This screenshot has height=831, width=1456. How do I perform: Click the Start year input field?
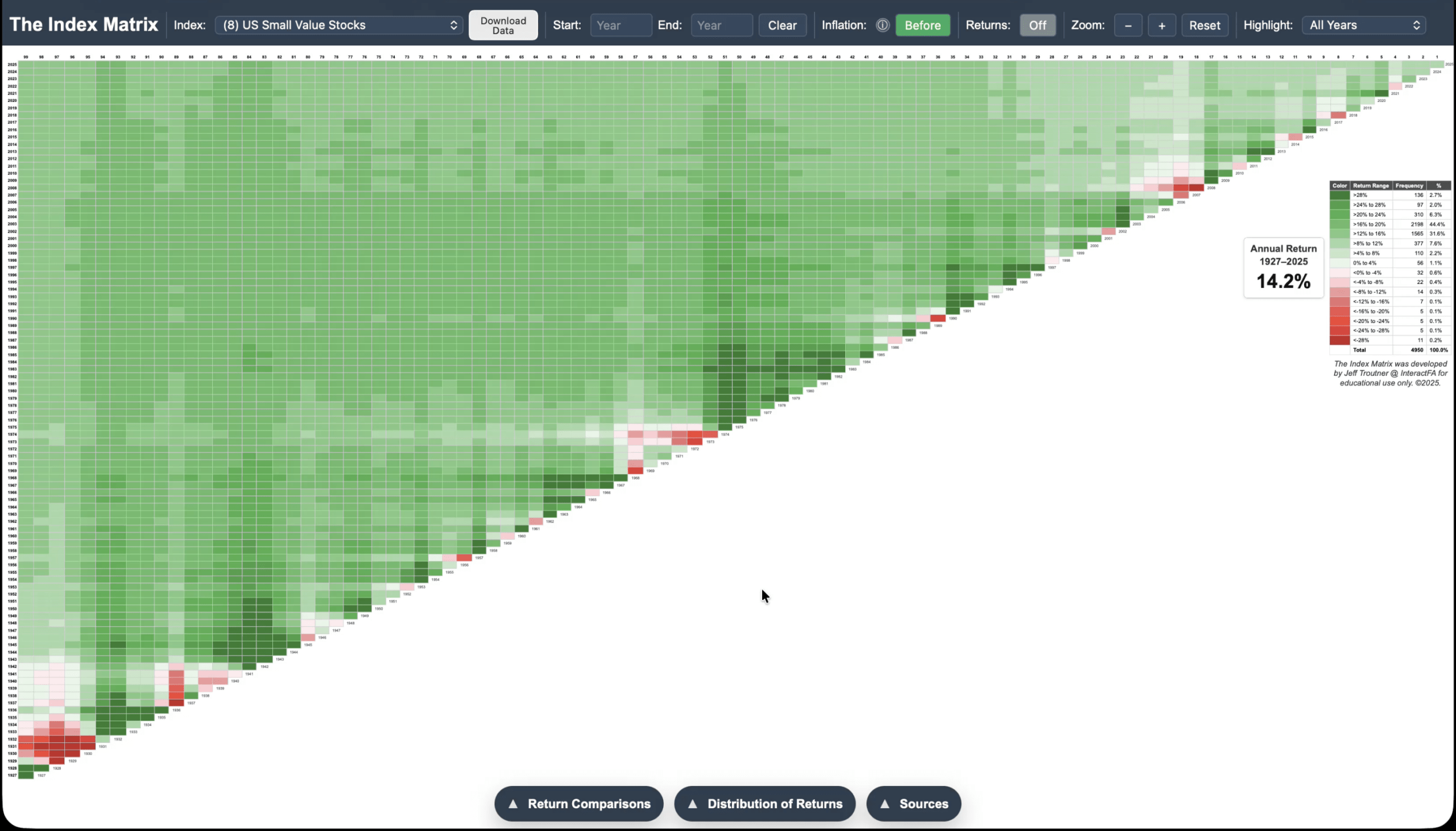click(621, 25)
